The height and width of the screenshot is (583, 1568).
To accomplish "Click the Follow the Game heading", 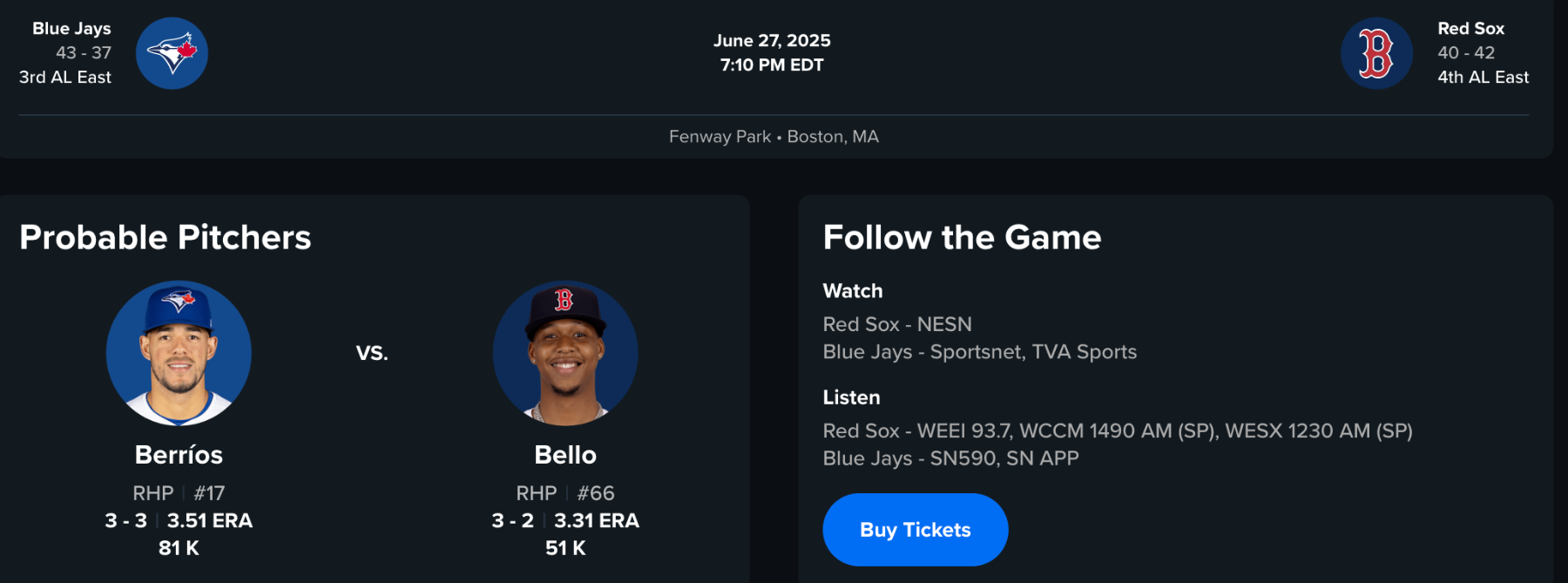I will (x=962, y=237).
